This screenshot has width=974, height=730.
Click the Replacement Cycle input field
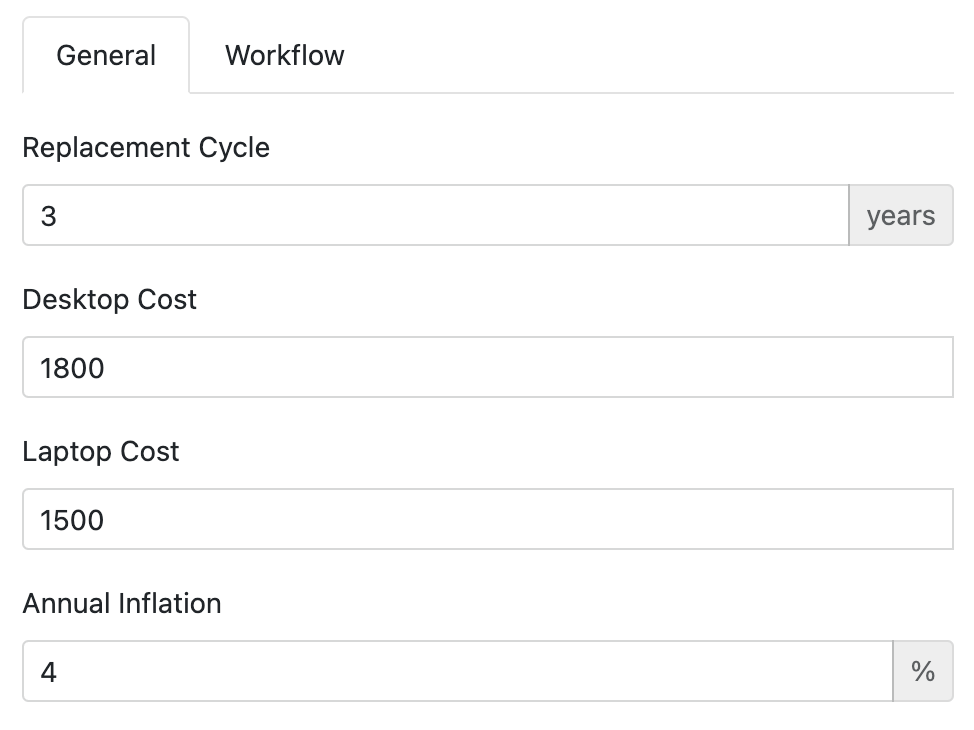pyautogui.click(x=435, y=216)
